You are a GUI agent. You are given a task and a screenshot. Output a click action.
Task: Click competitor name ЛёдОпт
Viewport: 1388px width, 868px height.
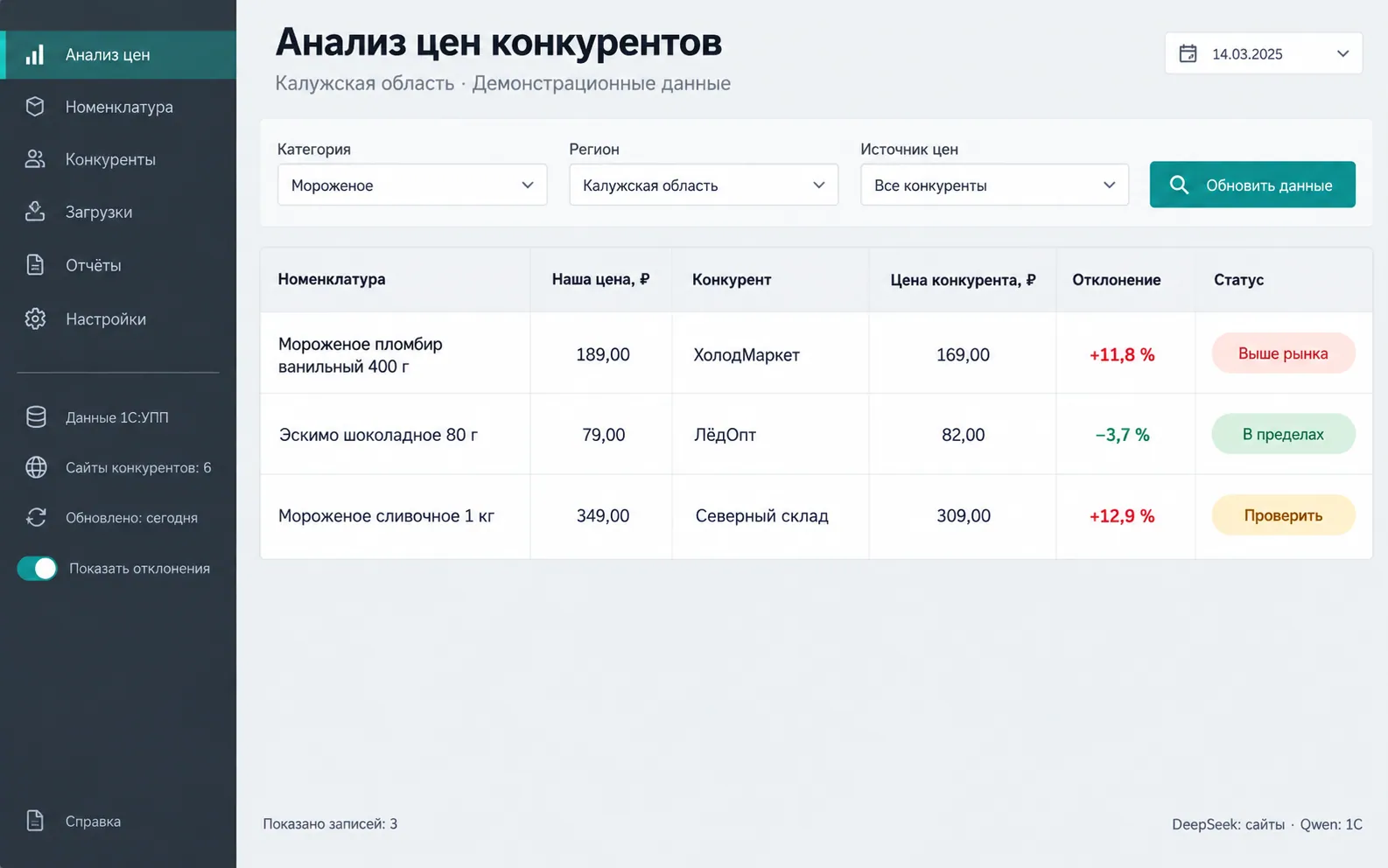point(725,435)
